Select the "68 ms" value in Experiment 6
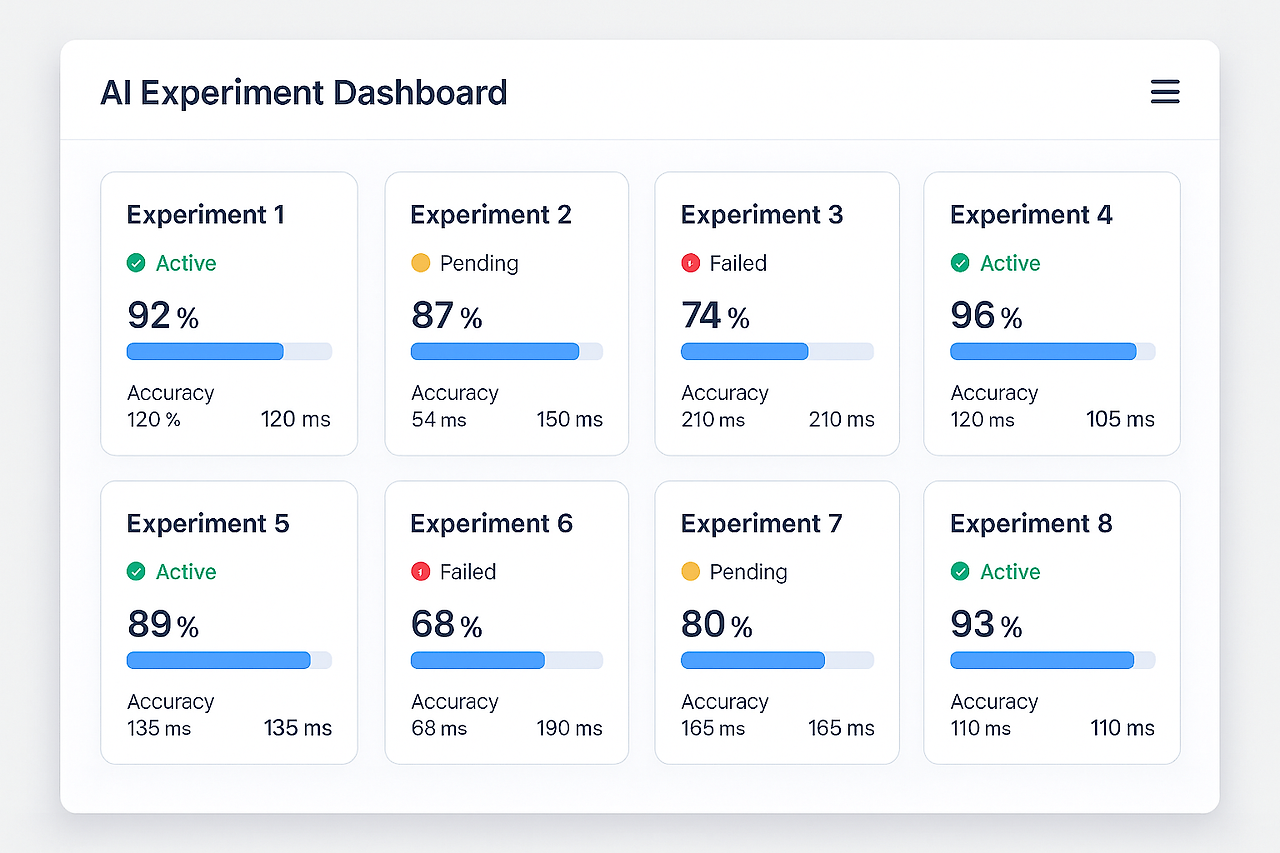This screenshot has height=853, width=1280. 439,729
